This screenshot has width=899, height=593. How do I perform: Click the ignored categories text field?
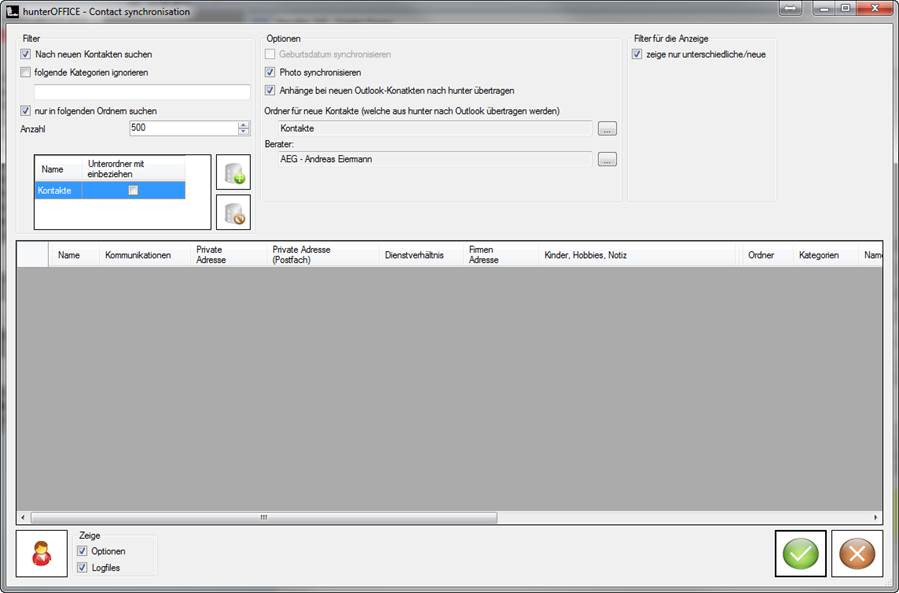135,92
